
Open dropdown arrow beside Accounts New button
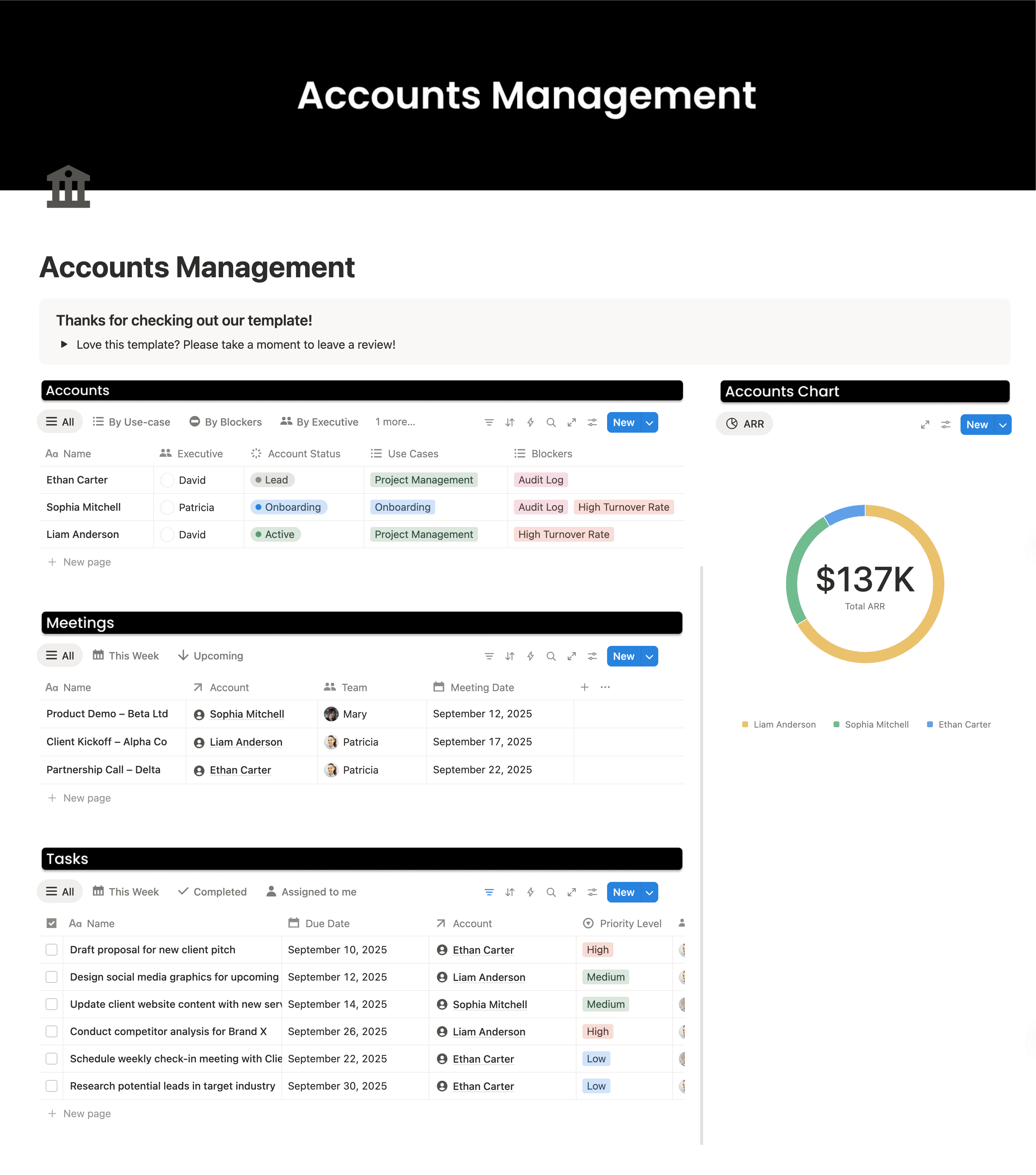click(649, 422)
